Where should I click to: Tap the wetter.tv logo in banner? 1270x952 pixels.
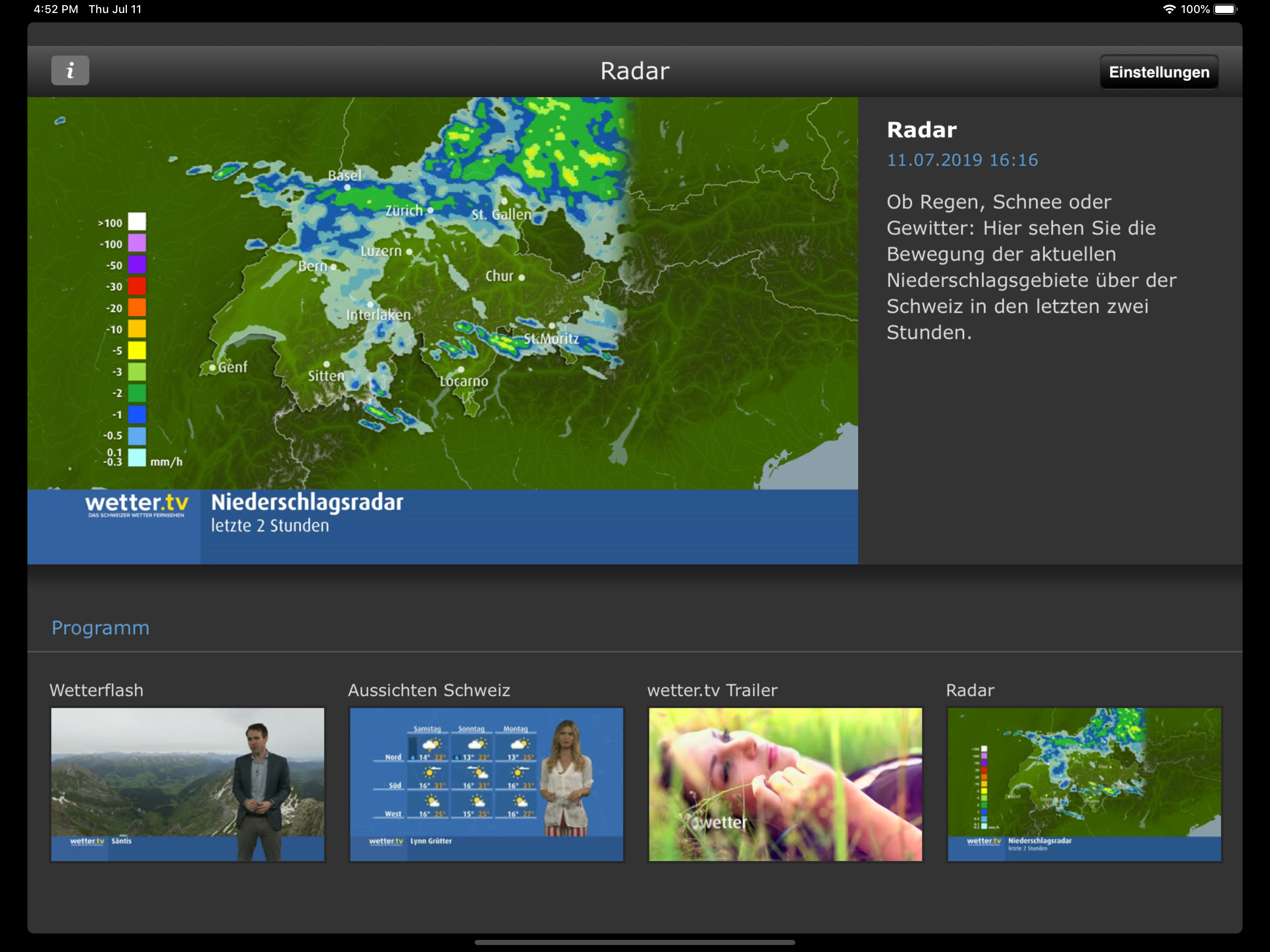tap(137, 504)
